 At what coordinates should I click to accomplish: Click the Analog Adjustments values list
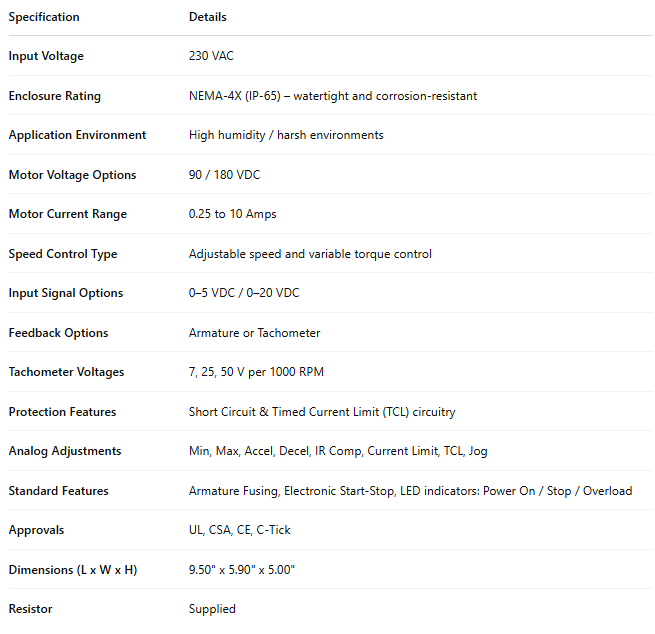(338, 451)
